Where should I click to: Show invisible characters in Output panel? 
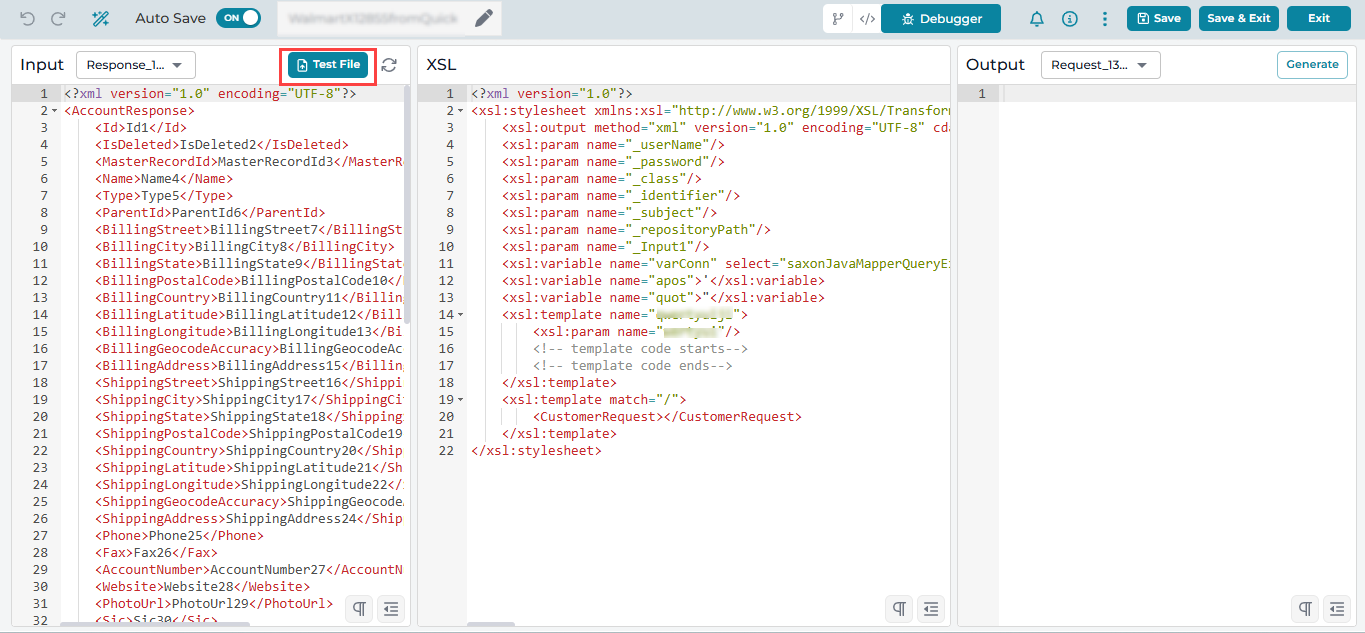tap(1305, 608)
